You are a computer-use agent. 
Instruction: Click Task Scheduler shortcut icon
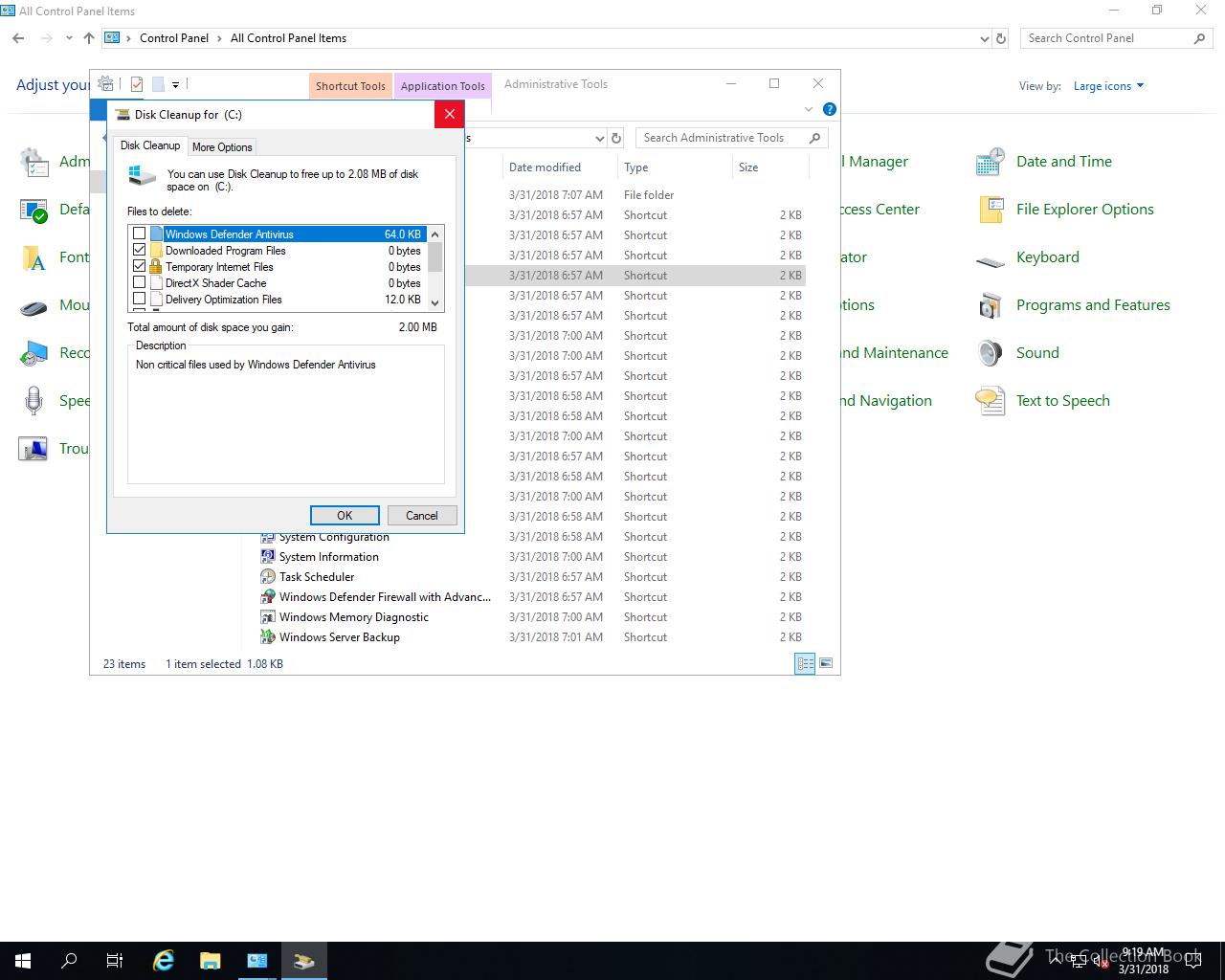[268, 577]
